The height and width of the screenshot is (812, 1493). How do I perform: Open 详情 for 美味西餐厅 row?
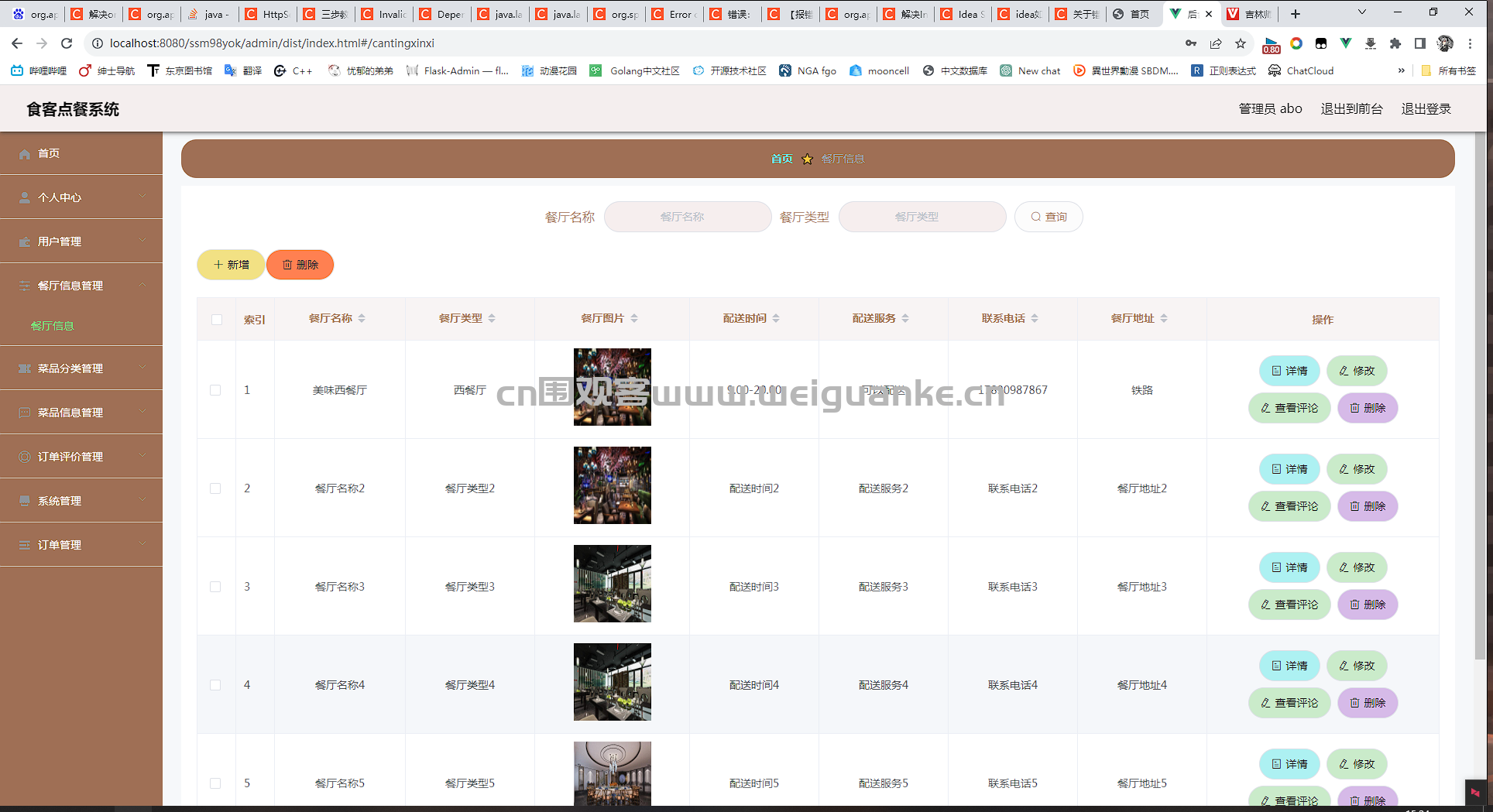(x=1289, y=371)
